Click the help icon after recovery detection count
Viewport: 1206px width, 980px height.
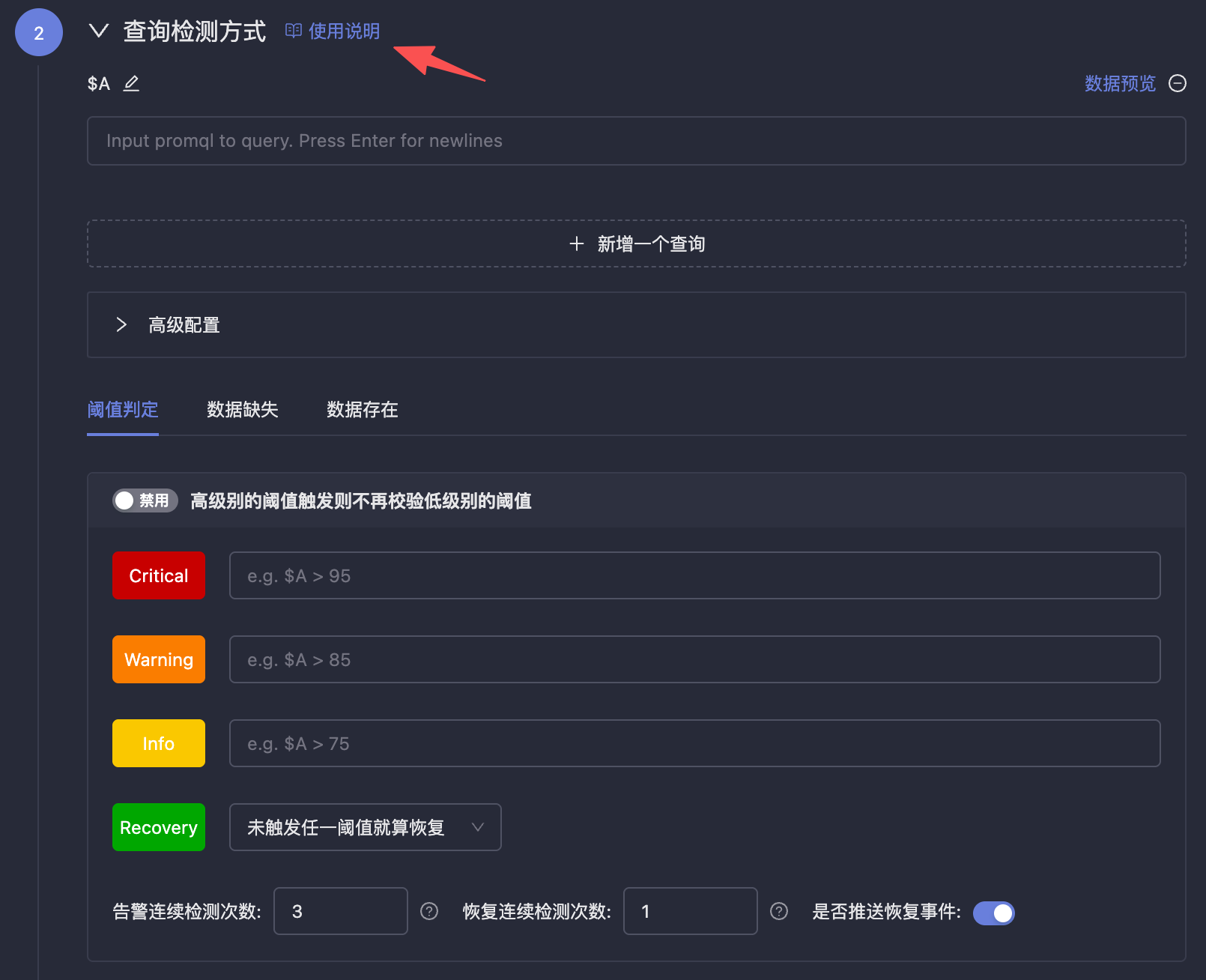click(x=779, y=911)
